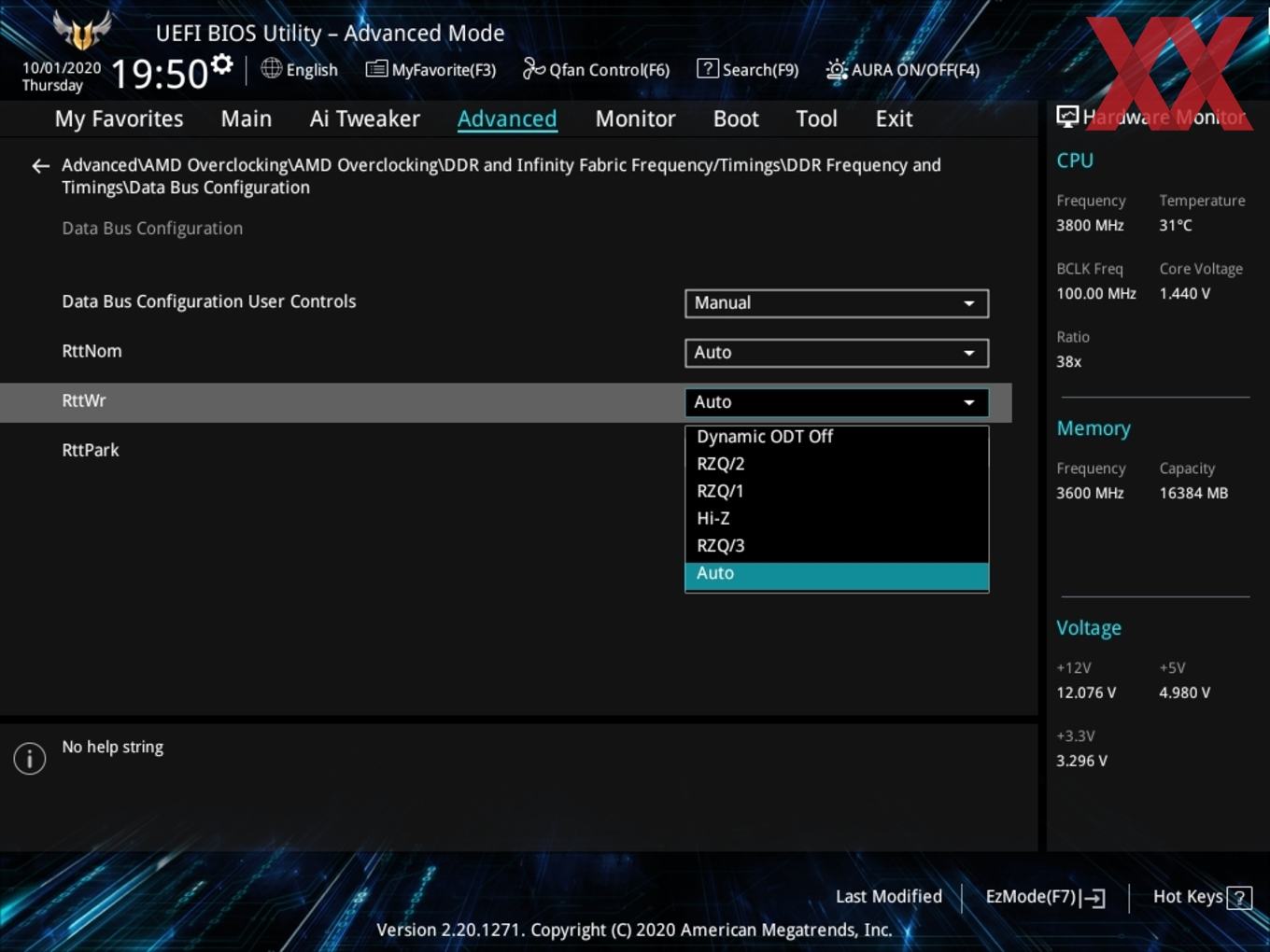
Task: Click the arrow on RttNom dropdown
Action: point(969,353)
